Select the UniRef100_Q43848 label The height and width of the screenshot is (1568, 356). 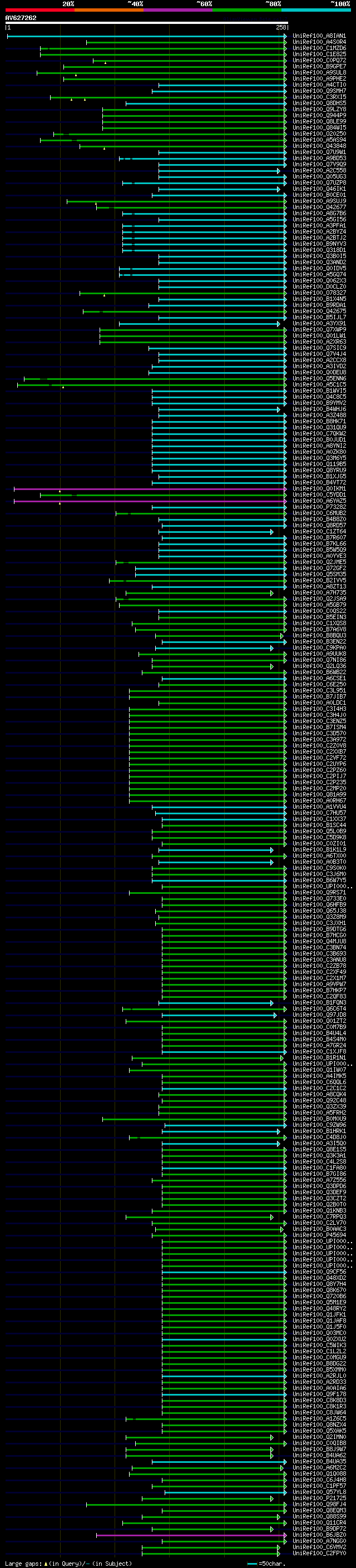[x=319, y=146]
